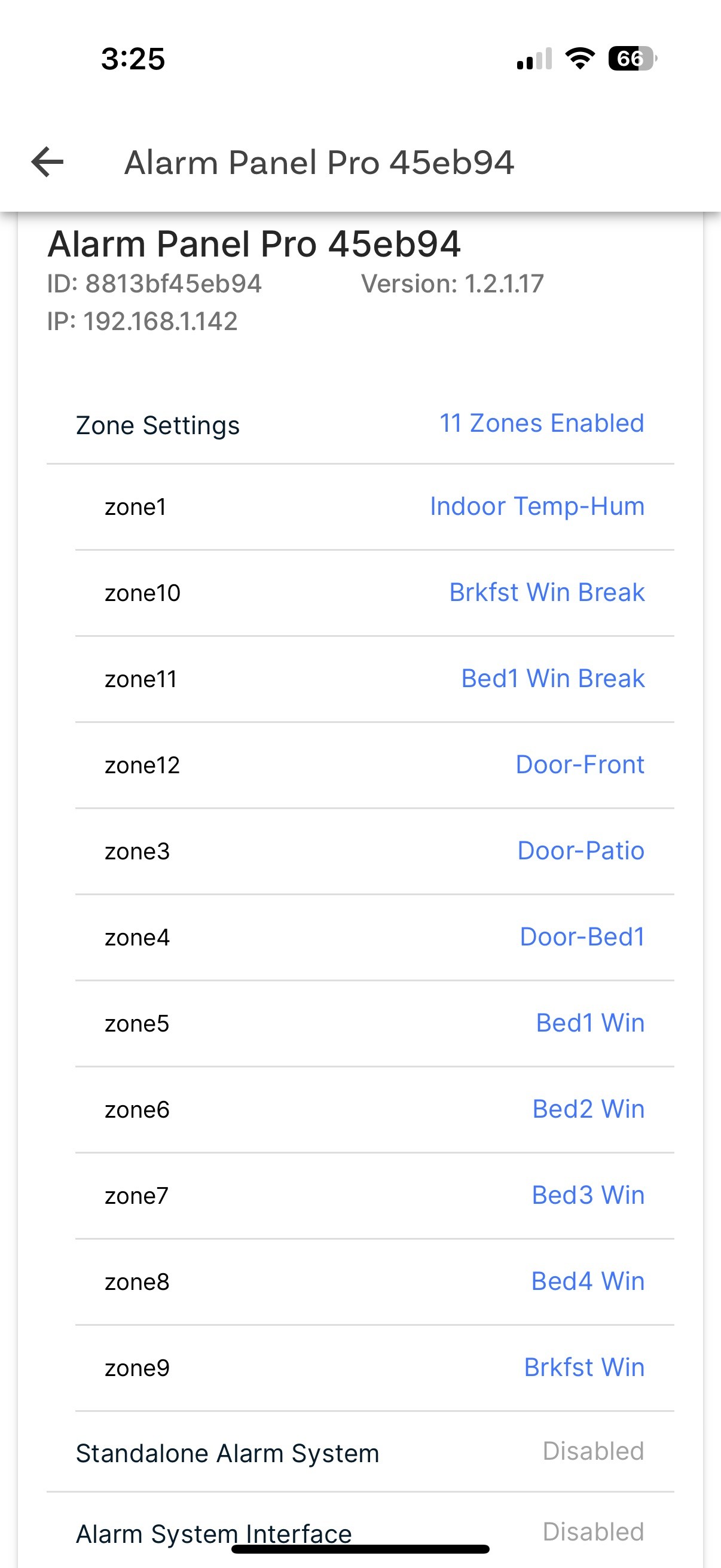Edit zone7 Bed3 Win zone
The height and width of the screenshot is (1568, 721).
588,1195
